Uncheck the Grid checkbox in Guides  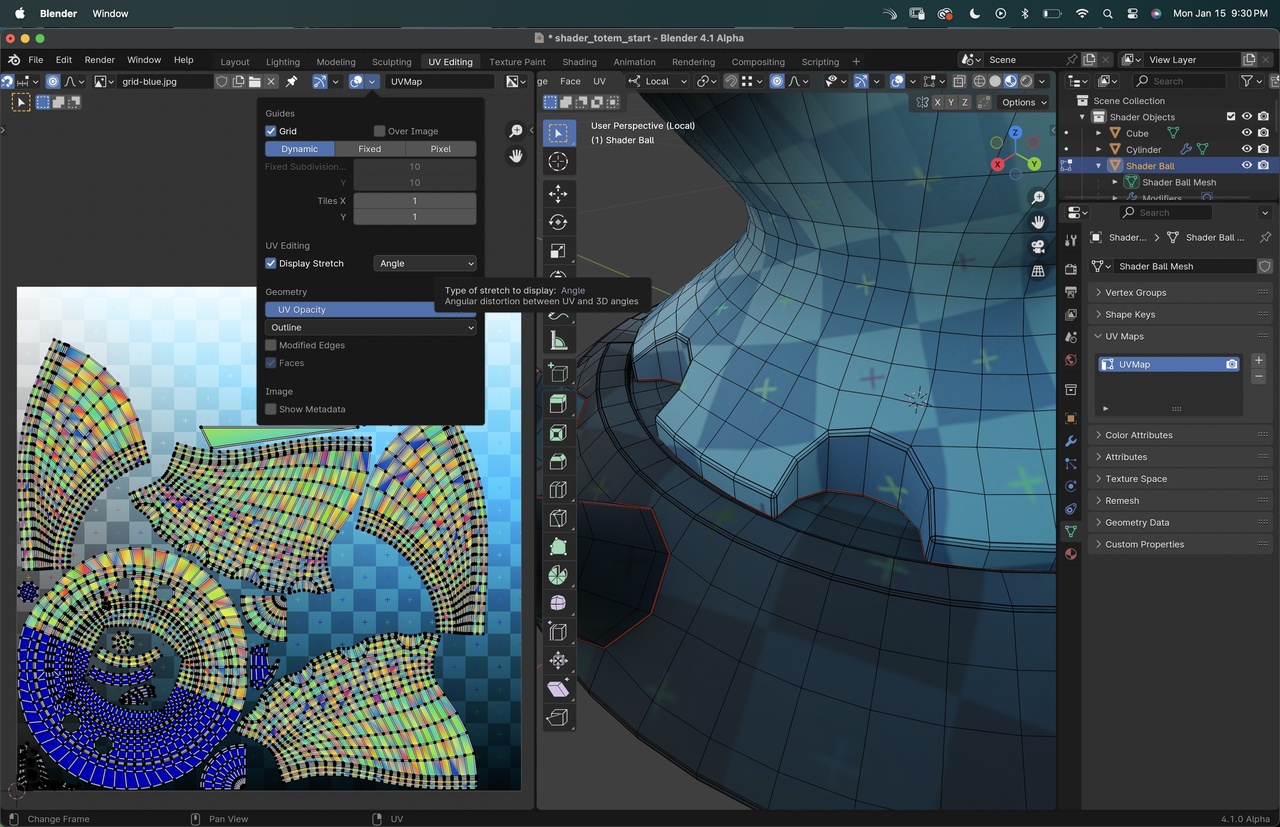pyautogui.click(x=271, y=131)
